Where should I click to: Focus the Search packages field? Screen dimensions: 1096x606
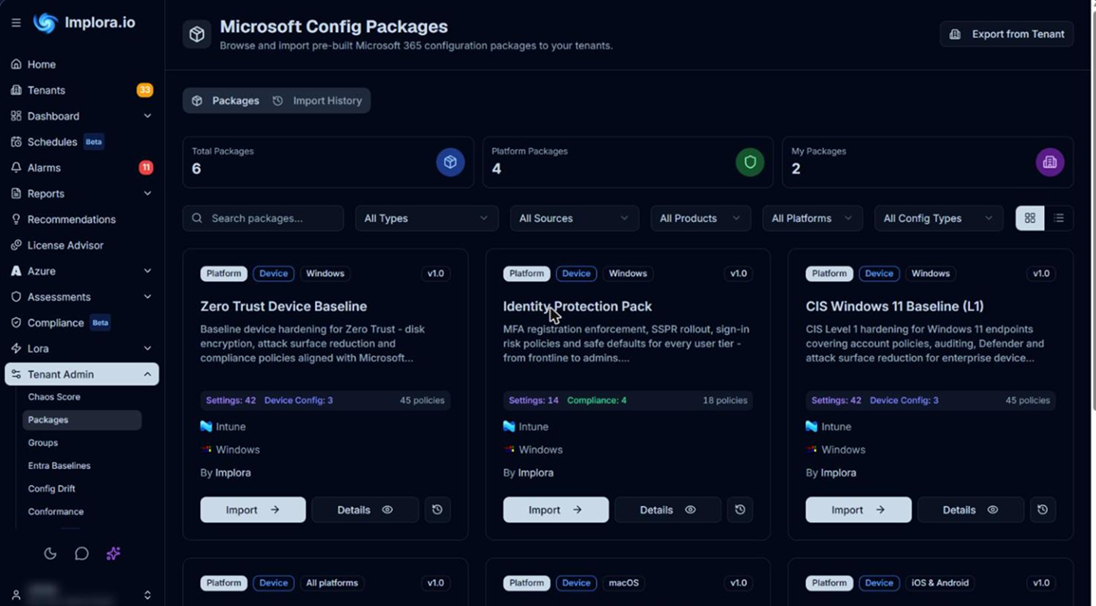pos(264,218)
